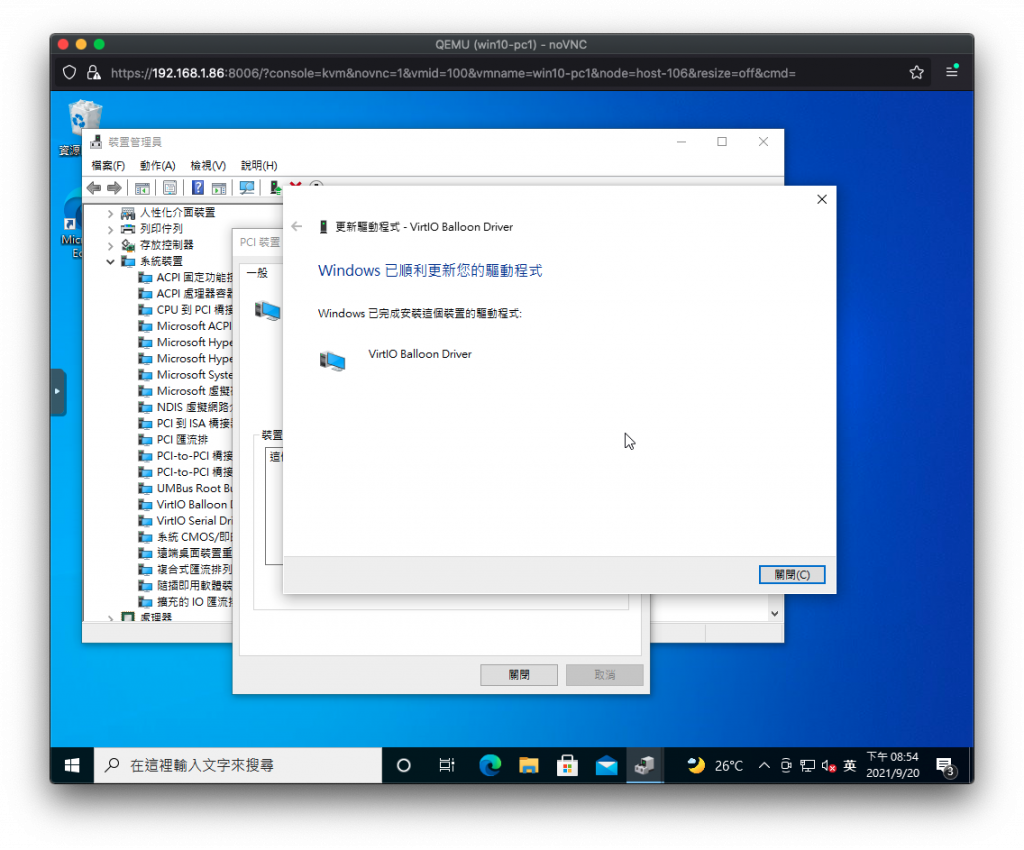The width and height of the screenshot is (1024, 850).
Task: Launch Microsoft Edge from the taskbar
Action: pyautogui.click(x=490, y=765)
